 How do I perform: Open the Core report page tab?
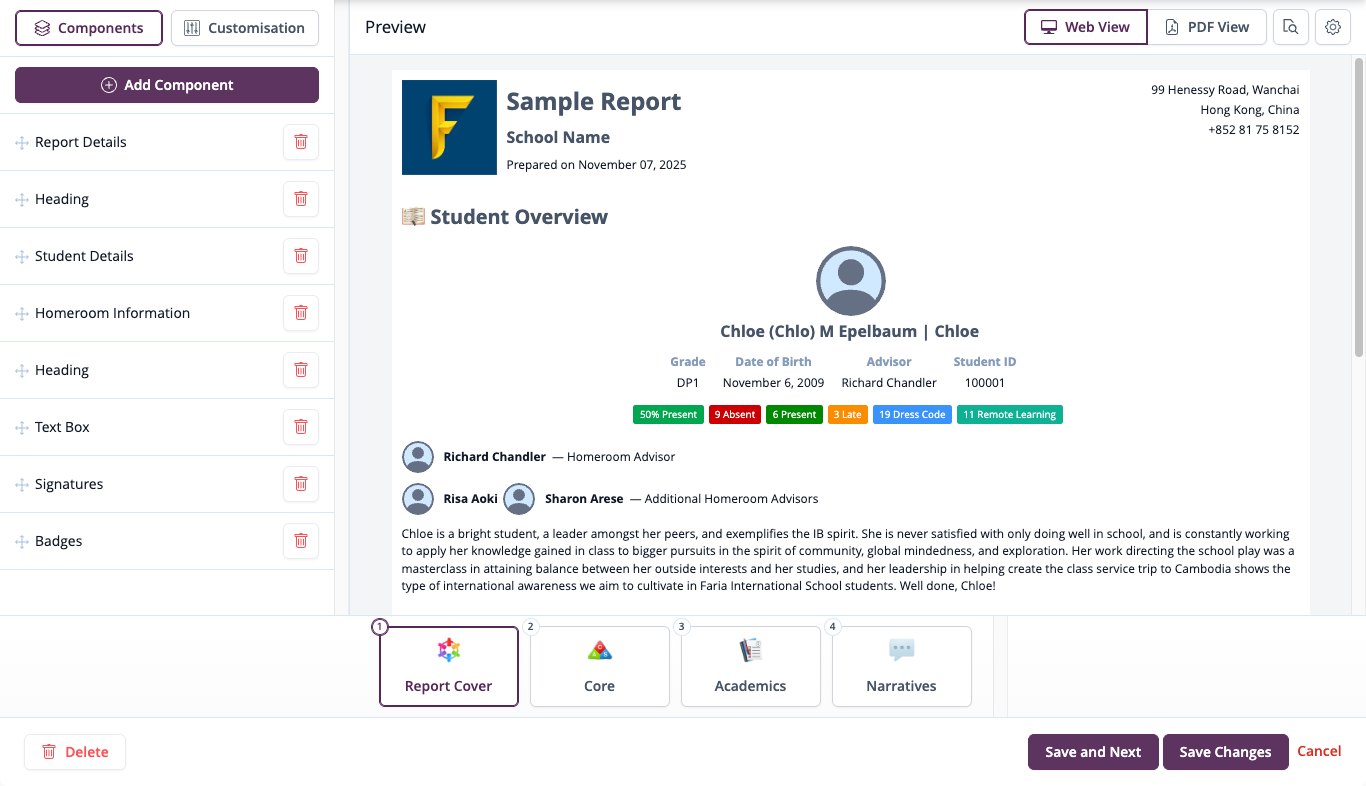600,667
